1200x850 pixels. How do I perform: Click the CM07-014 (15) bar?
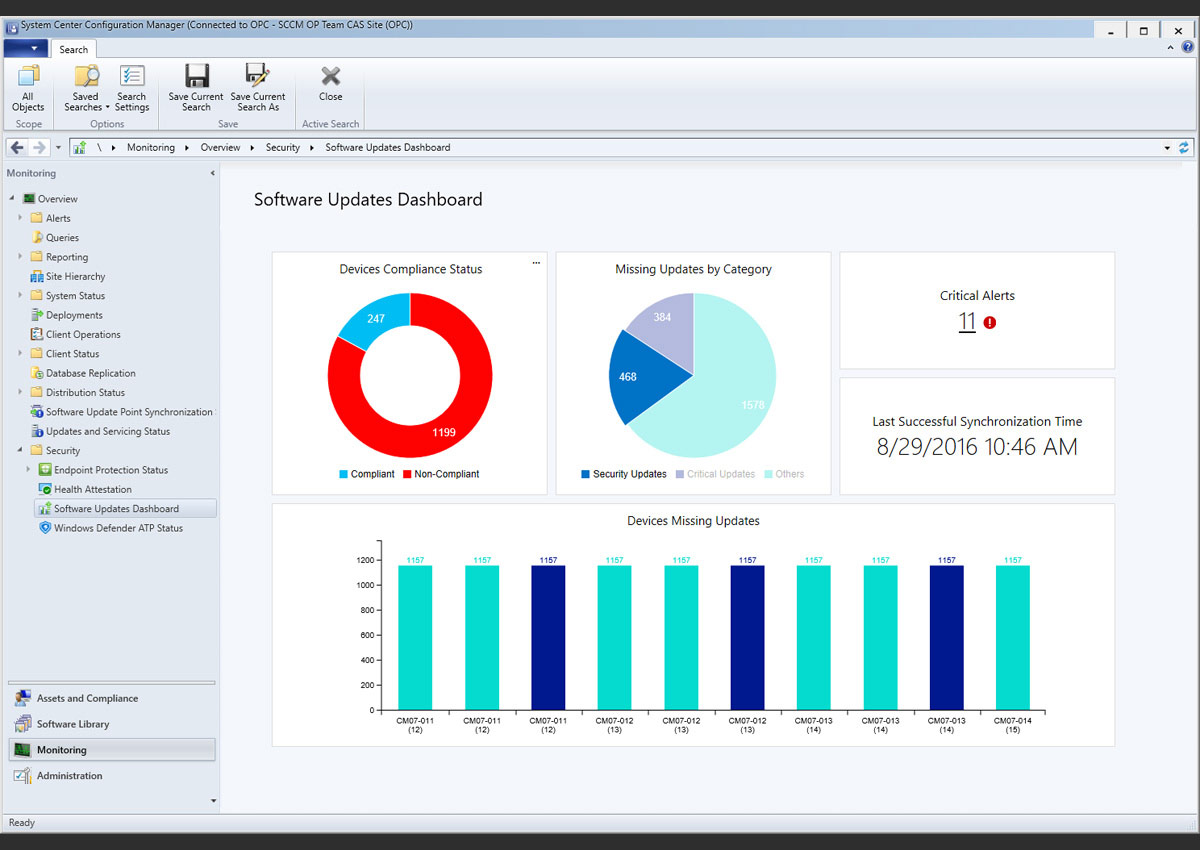(x=1012, y=638)
